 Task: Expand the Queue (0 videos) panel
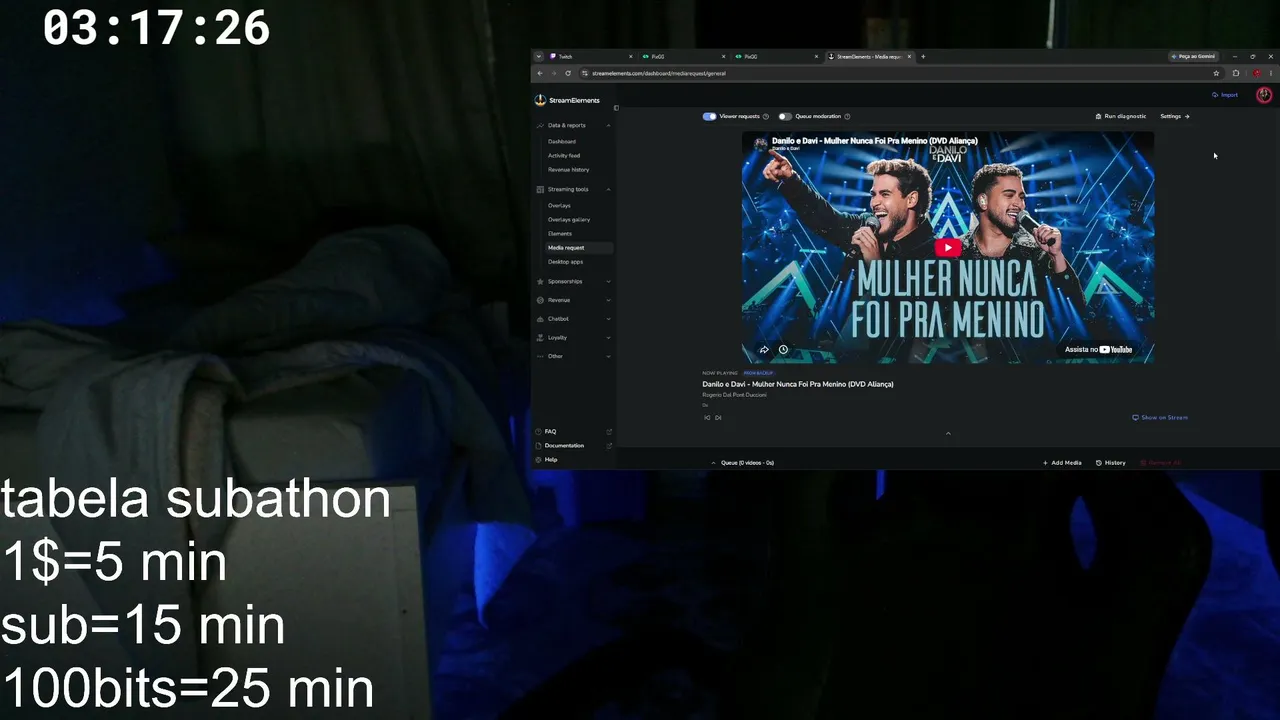742,463
